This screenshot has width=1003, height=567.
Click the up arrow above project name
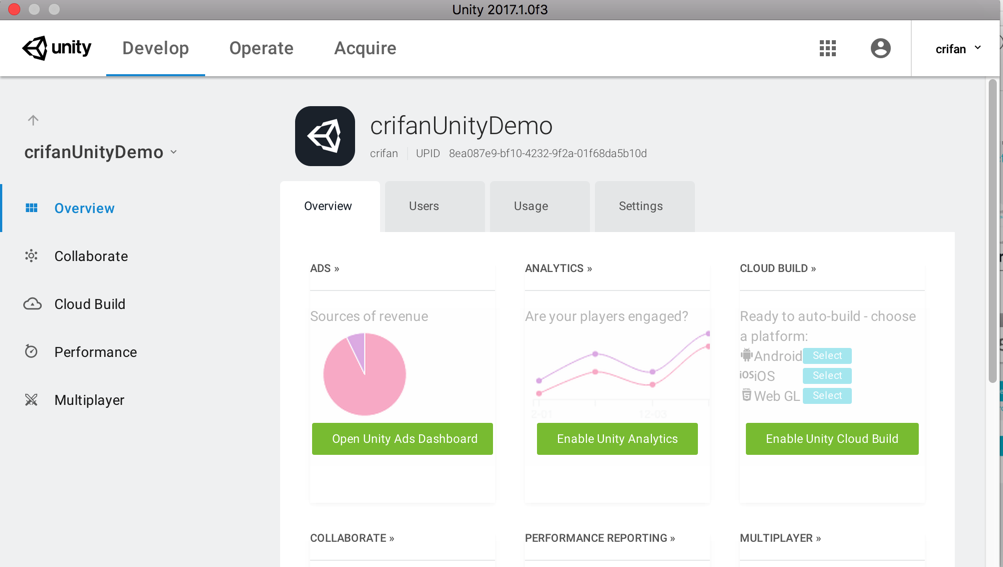pos(33,120)
